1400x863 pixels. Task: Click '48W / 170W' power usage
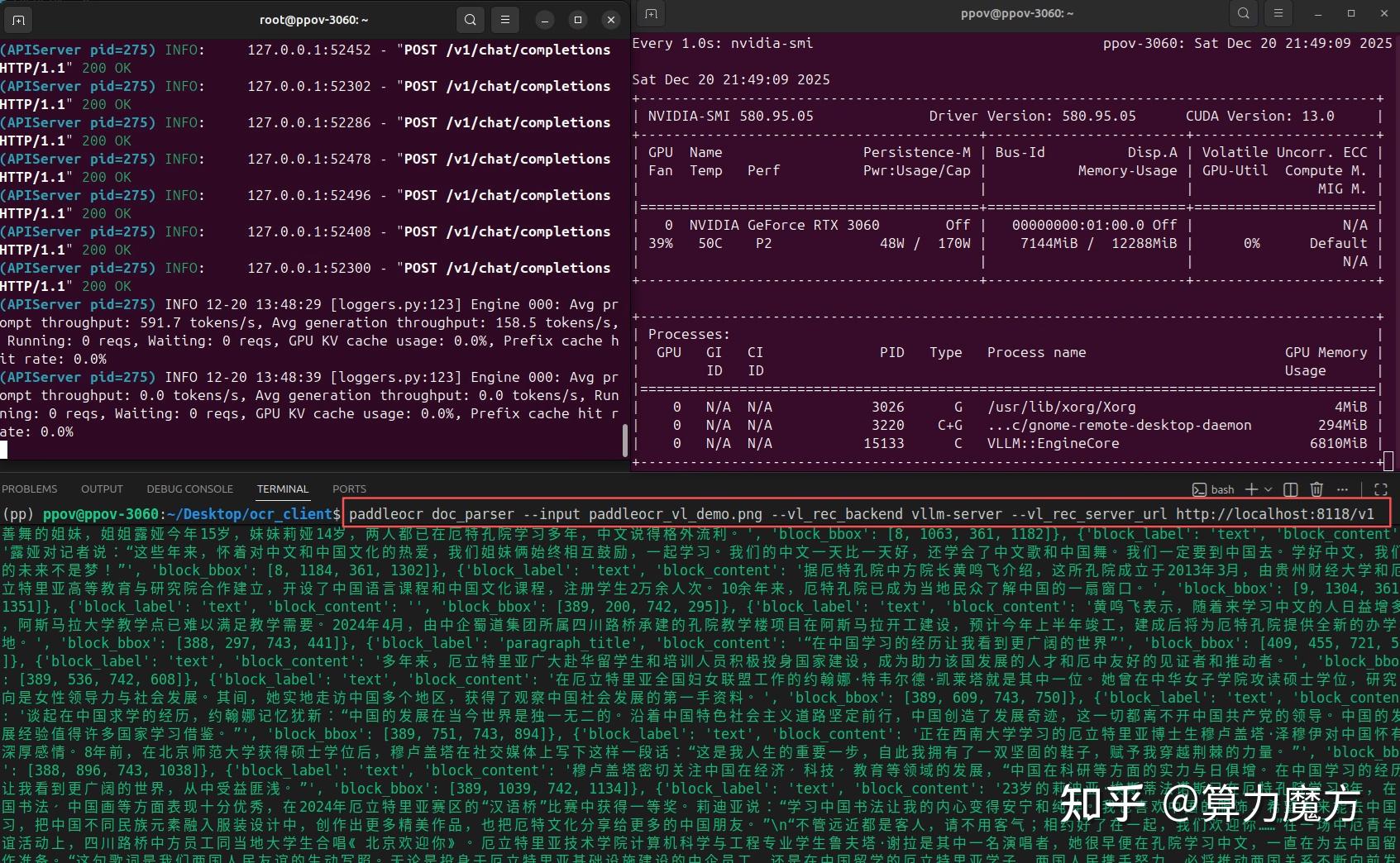pos(925,243)
